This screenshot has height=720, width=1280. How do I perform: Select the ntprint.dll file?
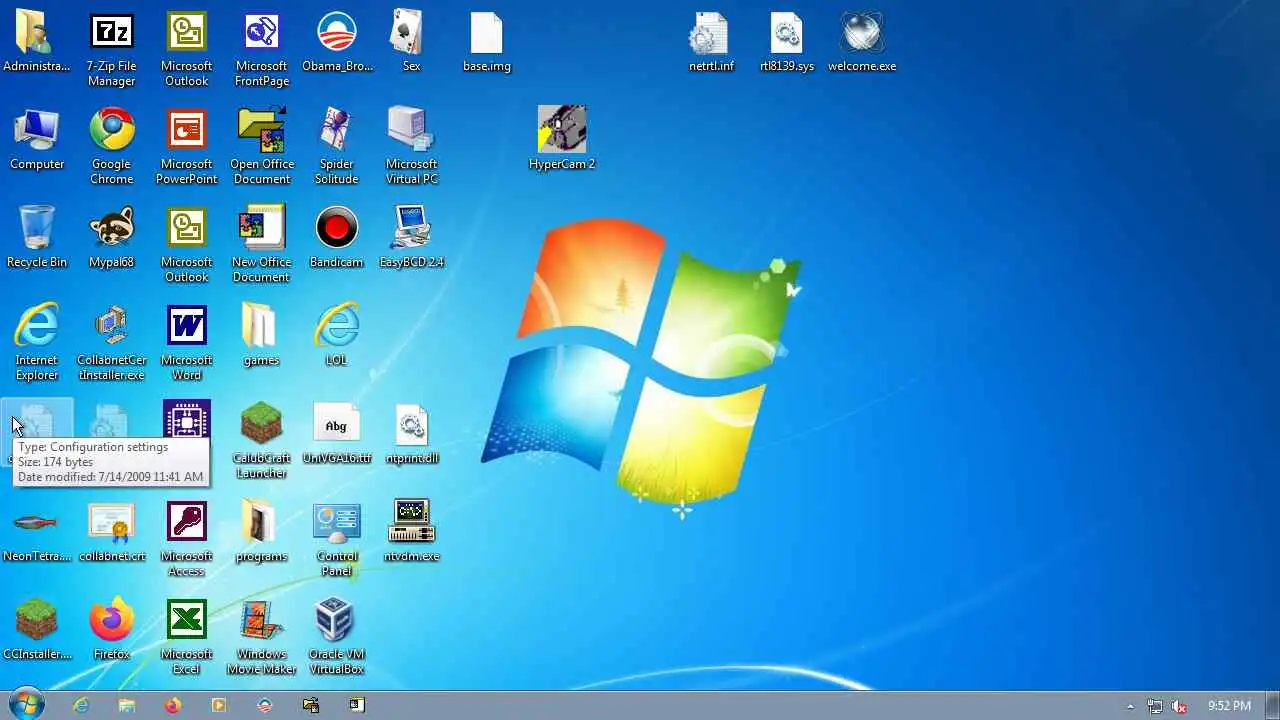[x=411, y=433]
